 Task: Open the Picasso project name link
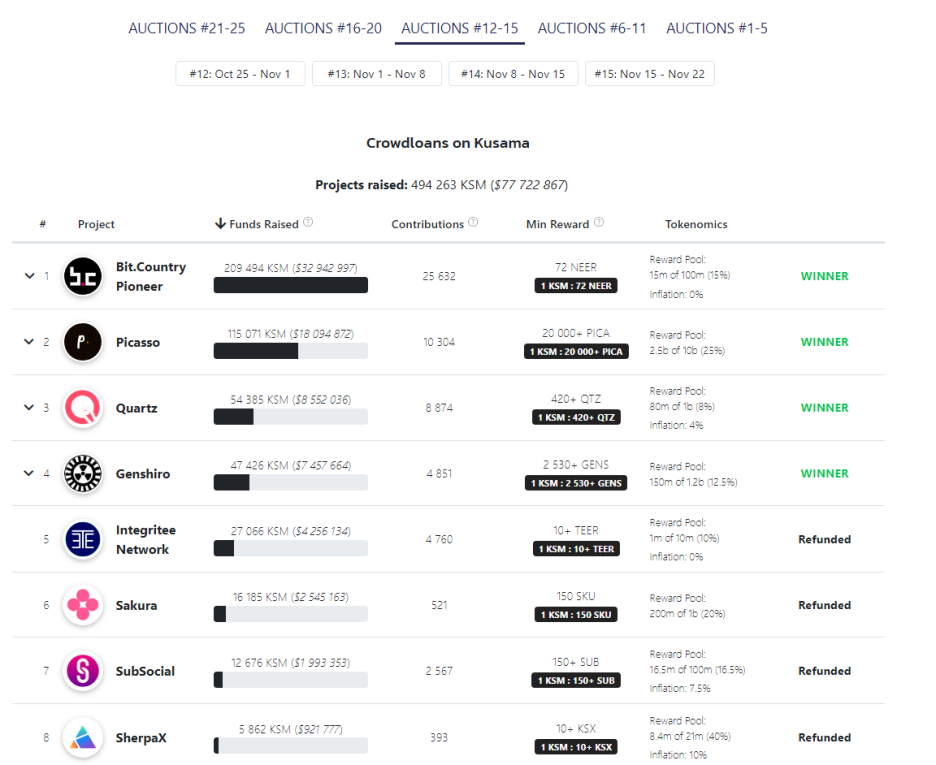tap(138, 343)
